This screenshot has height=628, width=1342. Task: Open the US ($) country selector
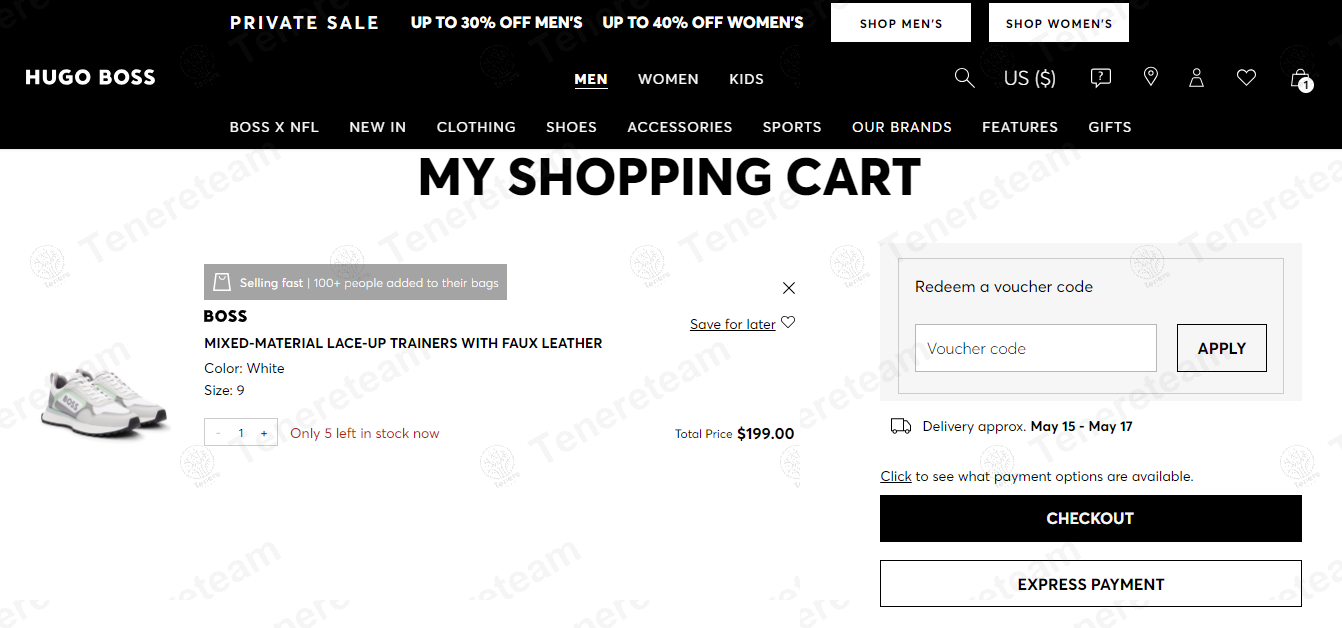click(1029, 78)
